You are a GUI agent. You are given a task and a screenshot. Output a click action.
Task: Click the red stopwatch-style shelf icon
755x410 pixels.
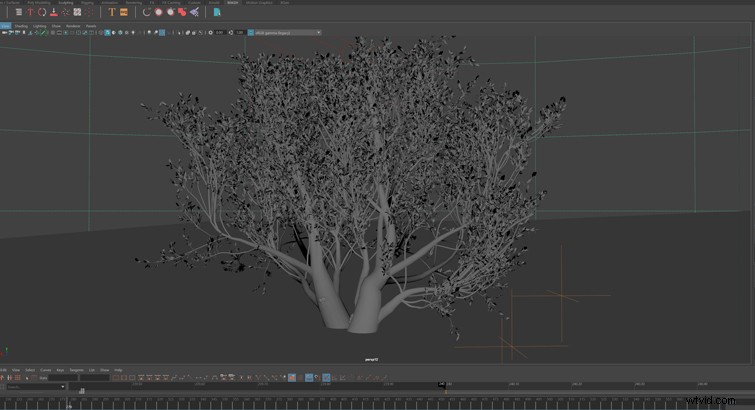(170, 12)
